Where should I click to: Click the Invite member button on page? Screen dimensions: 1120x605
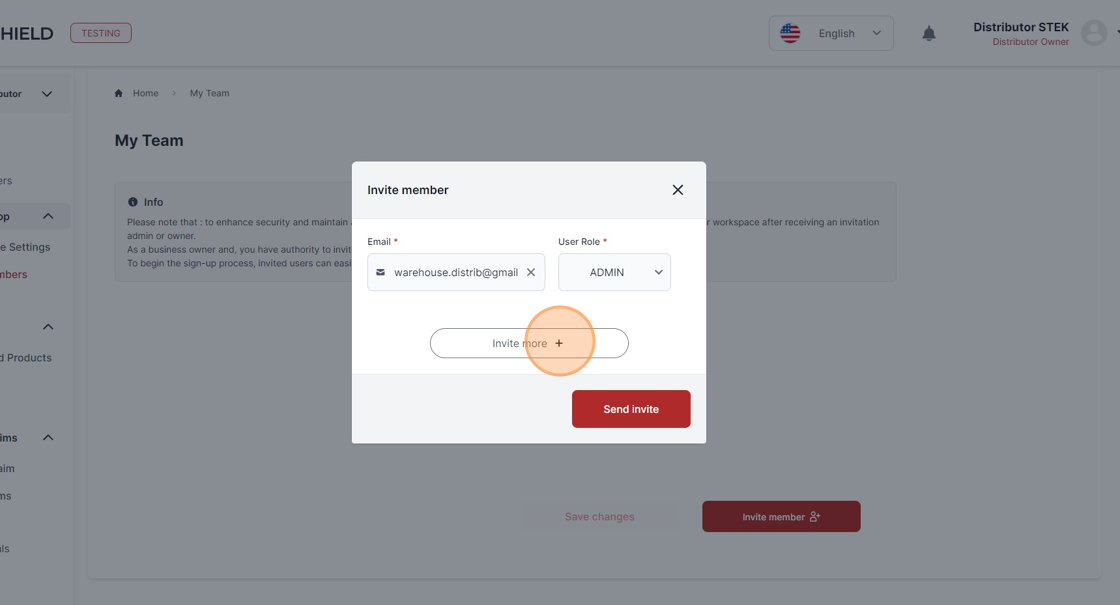coord(781,516)
